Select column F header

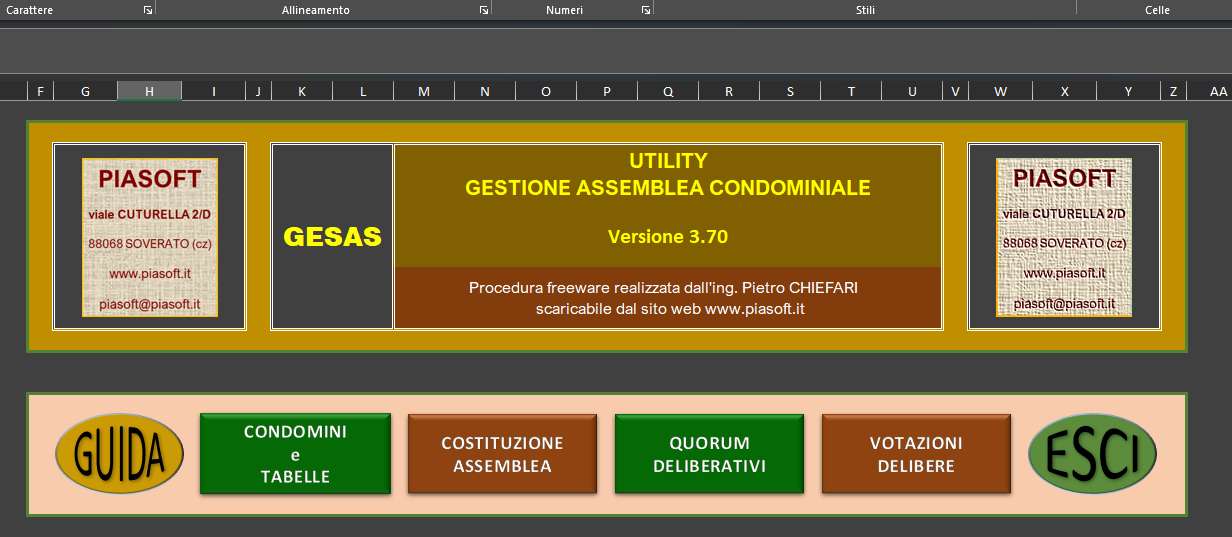(x=40, y=91)
